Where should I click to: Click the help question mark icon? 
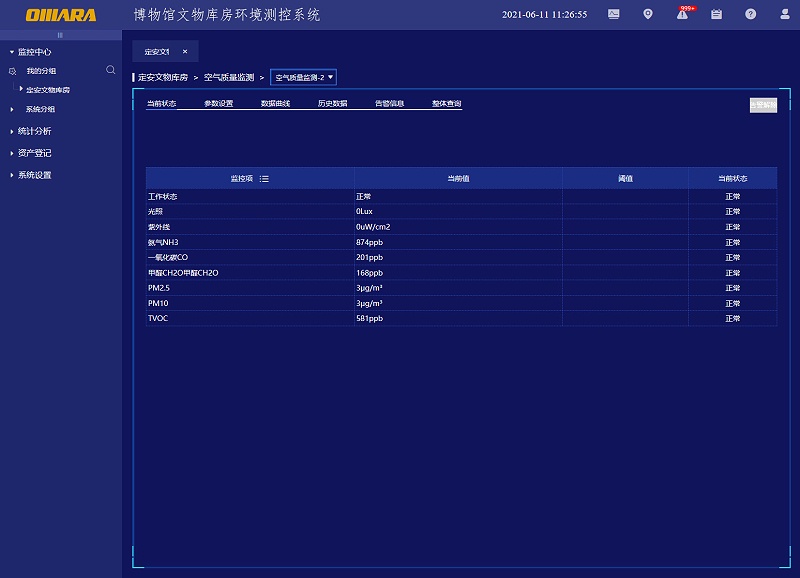tap(750, 14)
